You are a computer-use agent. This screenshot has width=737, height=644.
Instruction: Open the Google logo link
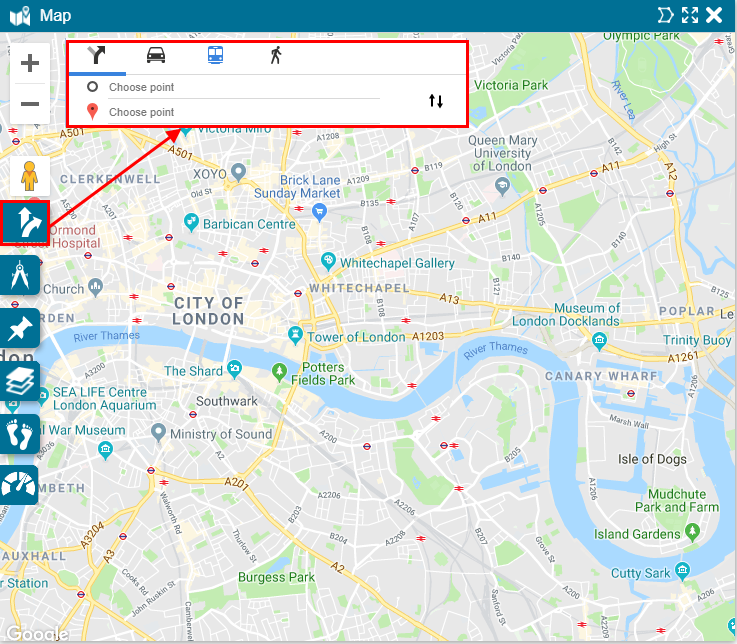click(37, 633)
